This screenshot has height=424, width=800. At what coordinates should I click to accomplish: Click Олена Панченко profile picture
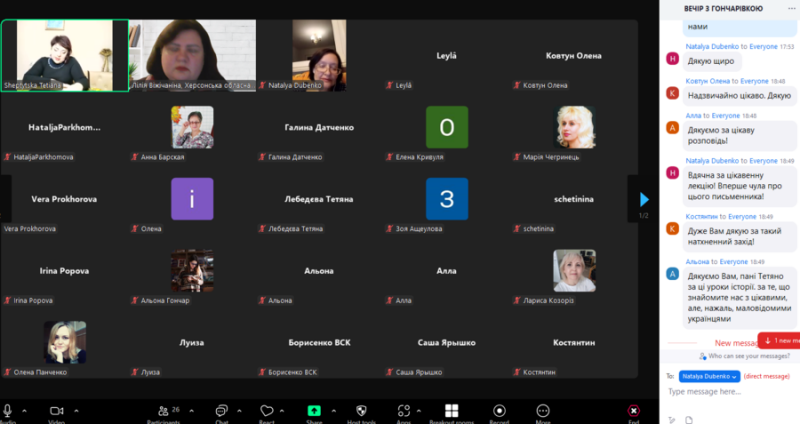click(x=64, y=342)
